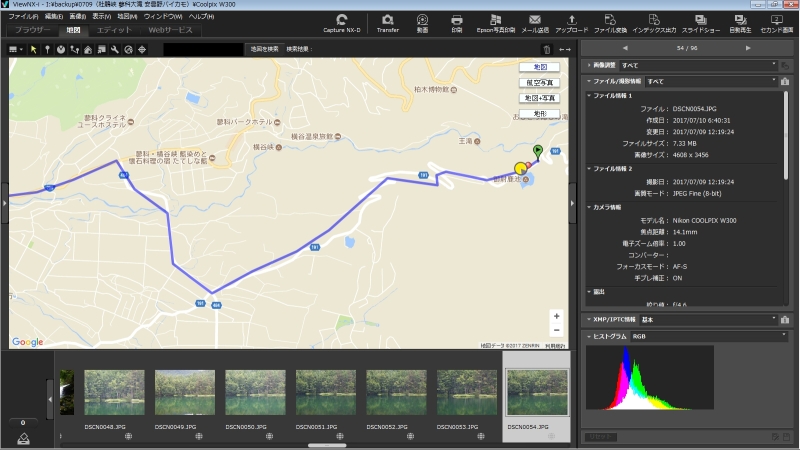Image resolution: width=800 pixels, height=450 pixels.
Task: Collapse the ファイル情報 1 section
Action: [589, 95]
